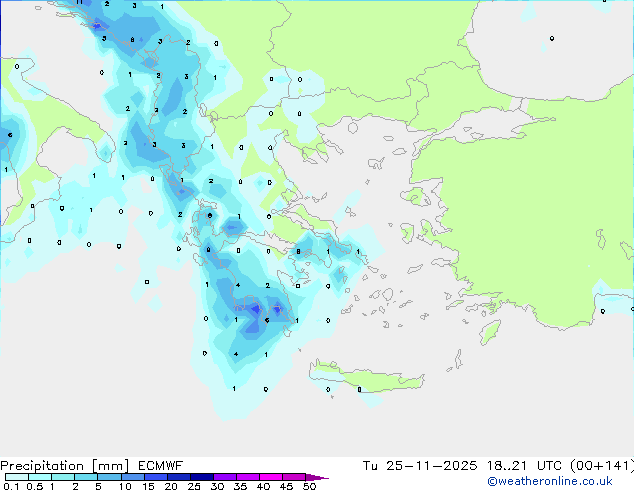The image size is (634, 490).
Task: Click the '18..21' time range text
Action: [507, 466]
